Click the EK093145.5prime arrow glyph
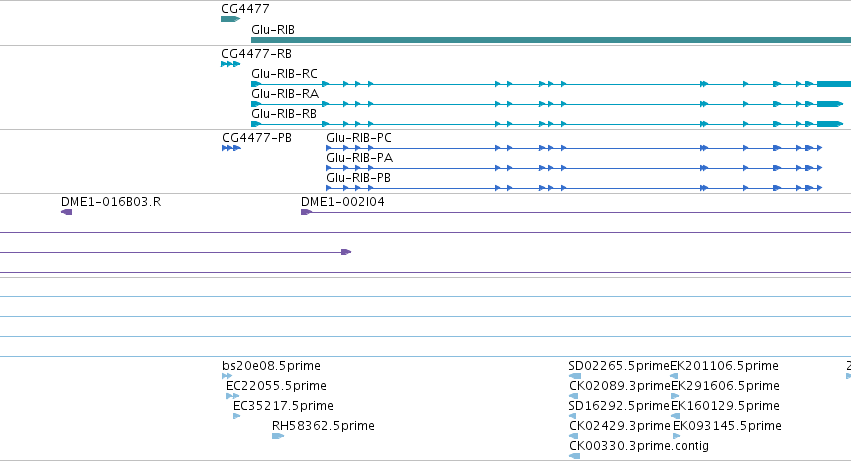851x461 pixels. pyautogui.click(x=677, y=436)
